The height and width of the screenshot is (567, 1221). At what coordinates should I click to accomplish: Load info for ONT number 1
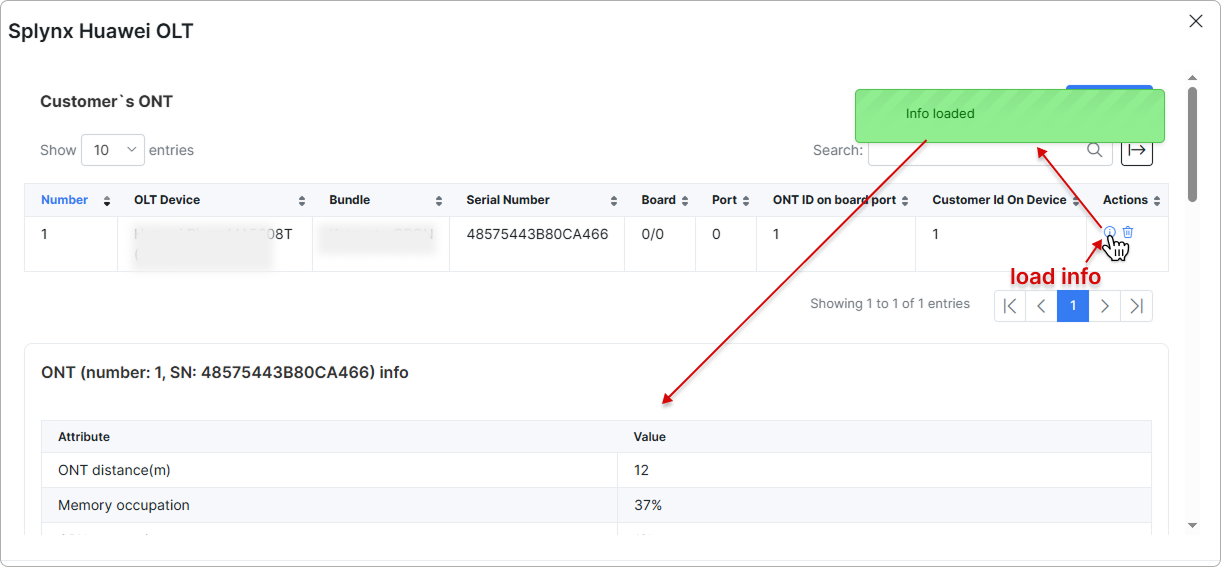tap(1109, 232)
